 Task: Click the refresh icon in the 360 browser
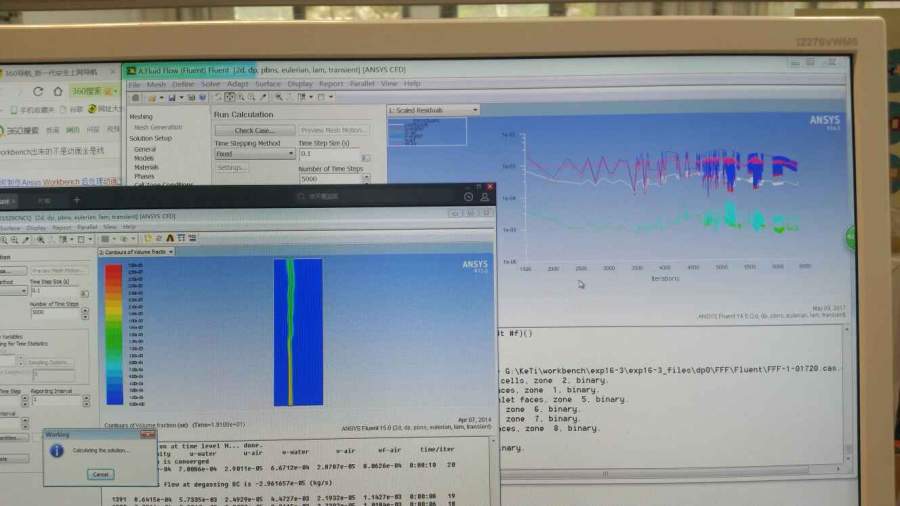(x=38, y=91)
